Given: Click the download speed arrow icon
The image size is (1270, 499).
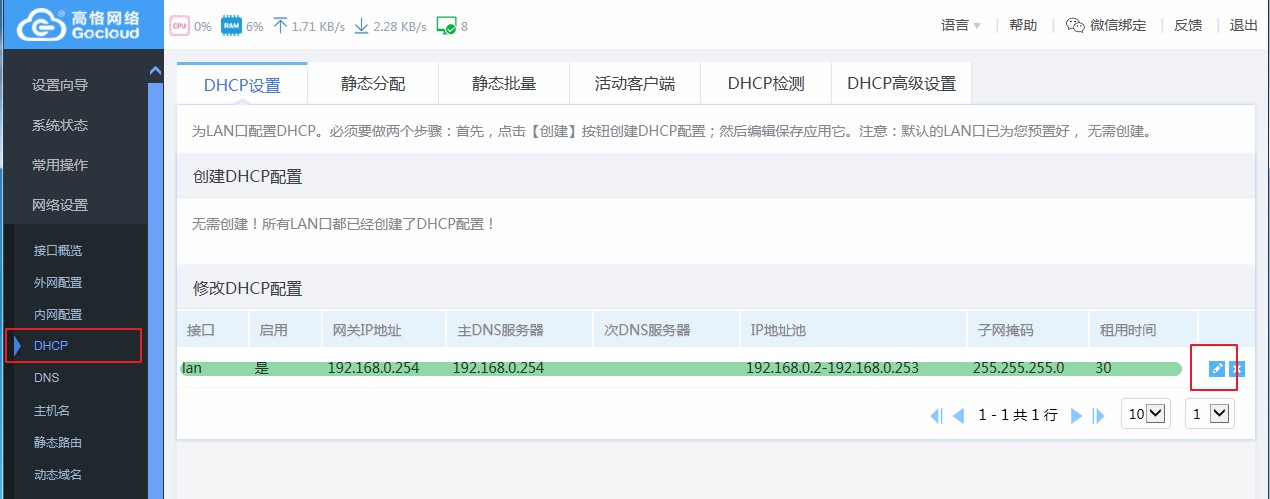Looking at the screenshot, I should pos(361,26).
